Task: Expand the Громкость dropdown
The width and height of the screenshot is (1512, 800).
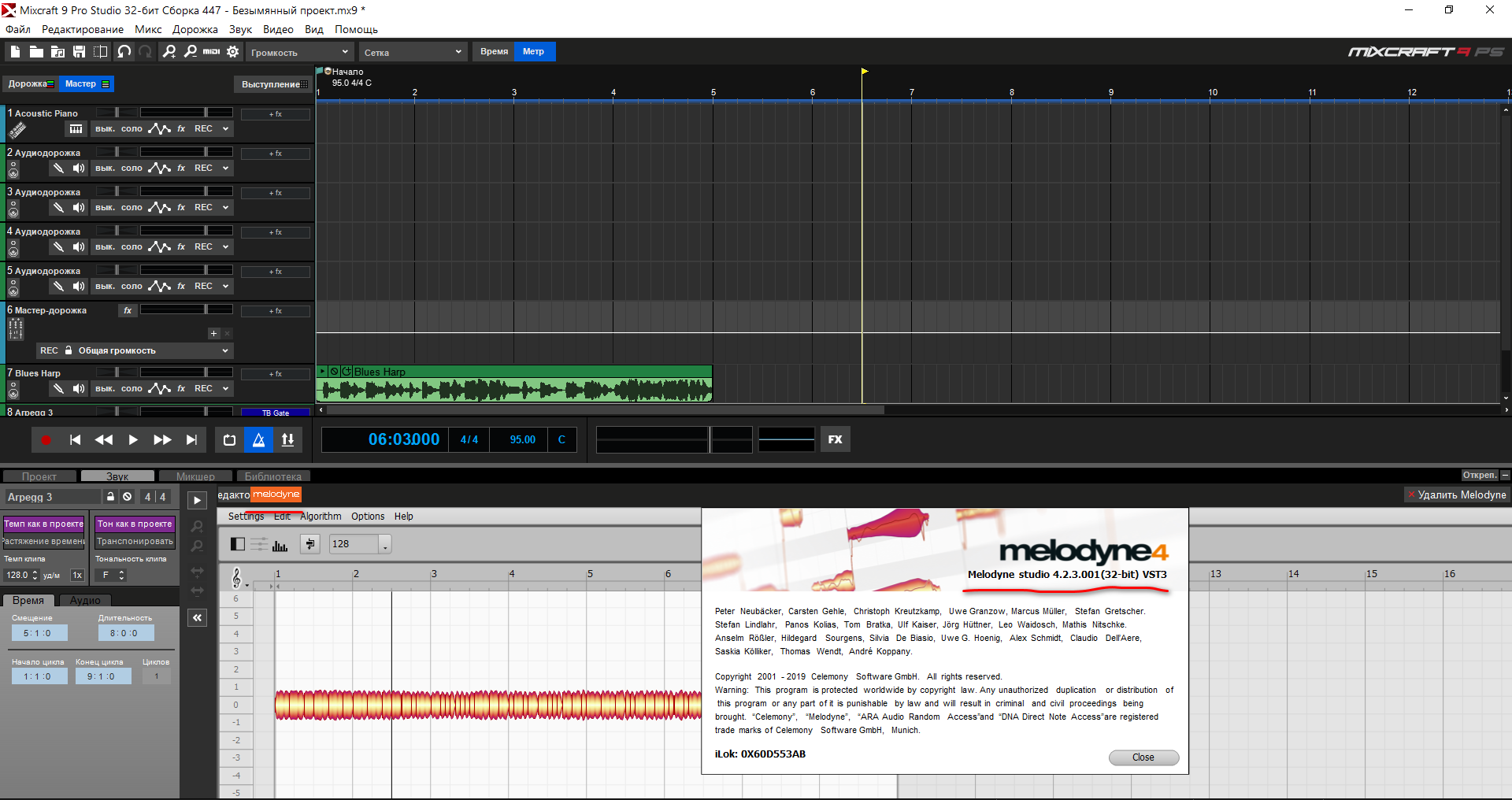Action: coord(299,53)
